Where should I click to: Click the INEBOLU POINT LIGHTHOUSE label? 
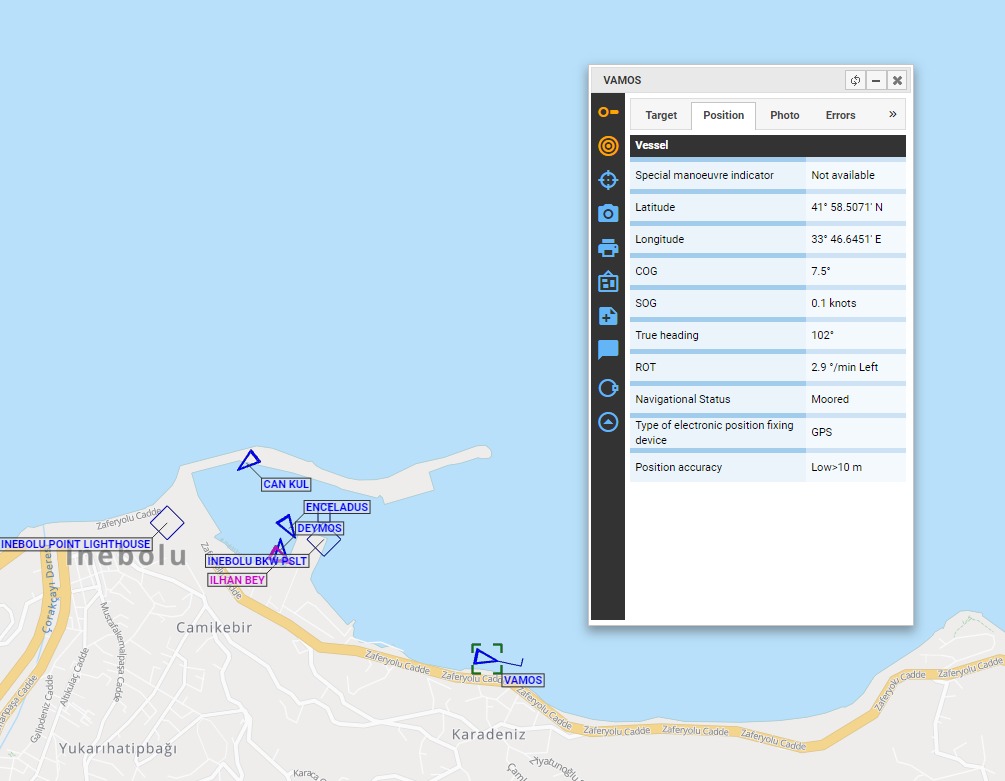(x=76, y=544)
